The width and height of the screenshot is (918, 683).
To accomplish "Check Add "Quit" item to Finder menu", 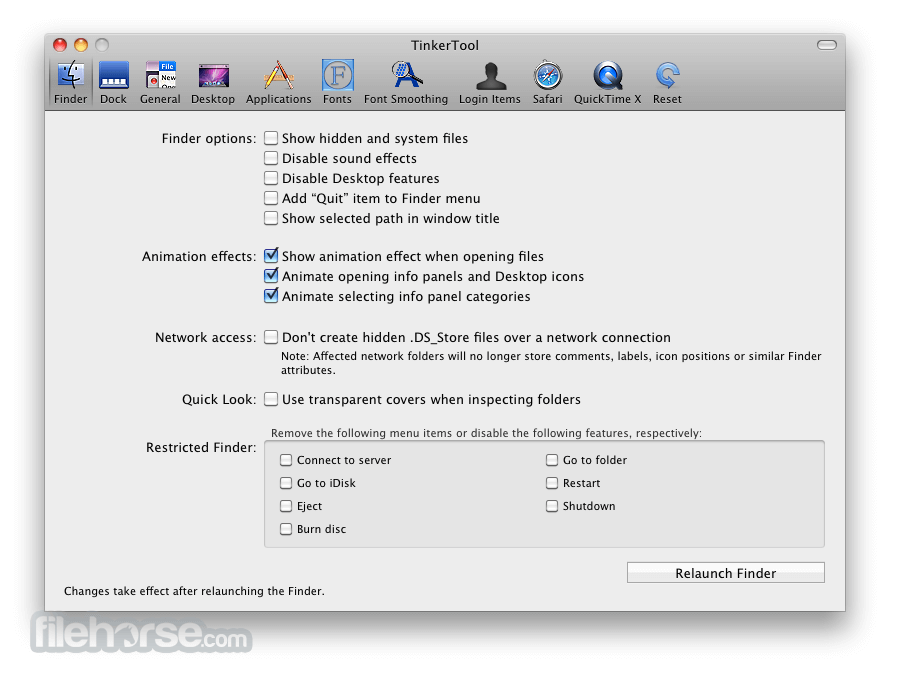I will 270,198.
